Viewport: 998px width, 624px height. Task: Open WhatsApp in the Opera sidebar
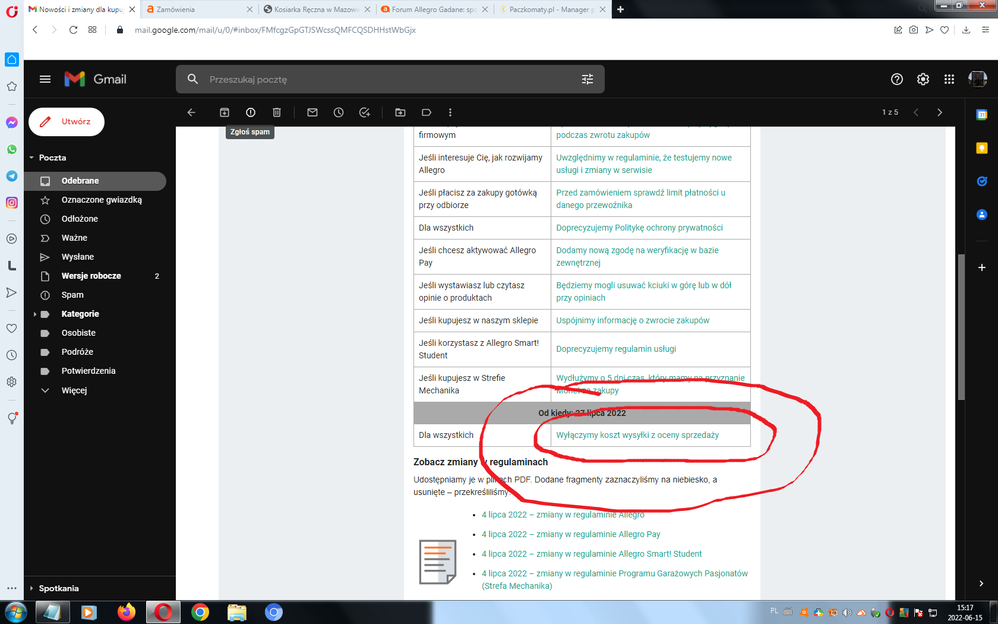click(x=11, y=150)
